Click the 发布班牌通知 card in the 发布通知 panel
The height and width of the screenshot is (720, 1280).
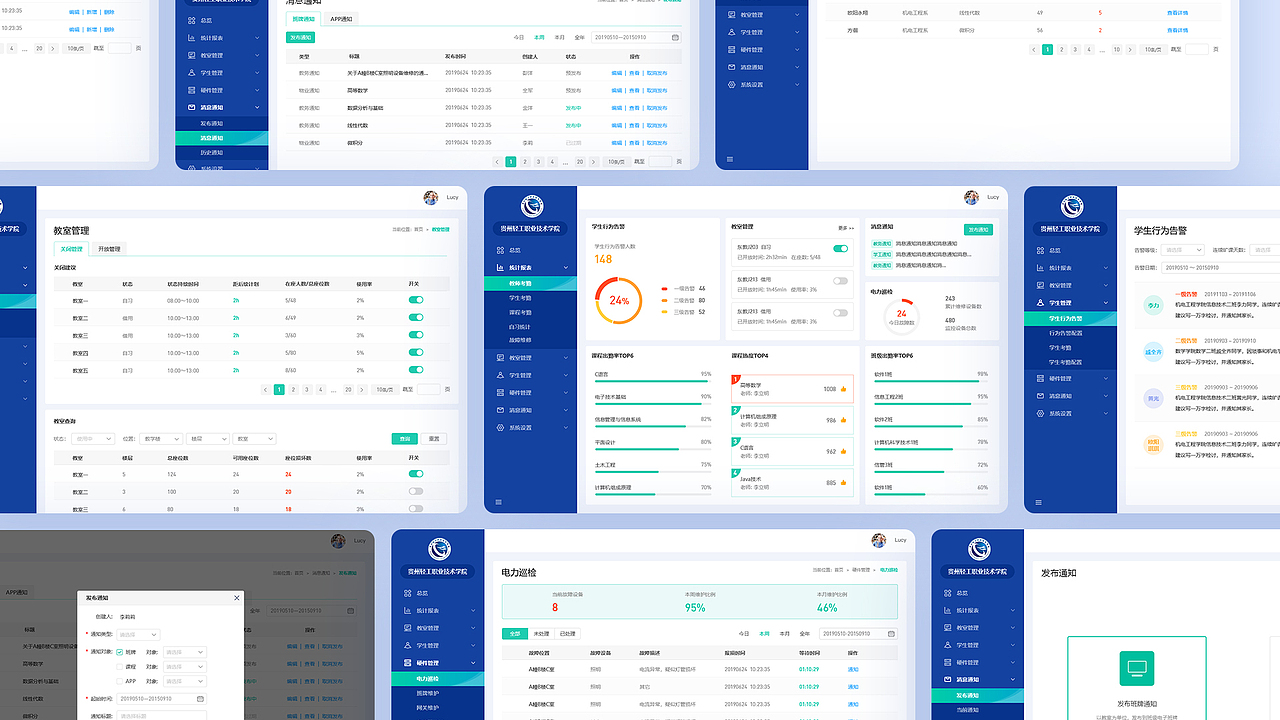pyautogui.click(x=1136, y=678)
